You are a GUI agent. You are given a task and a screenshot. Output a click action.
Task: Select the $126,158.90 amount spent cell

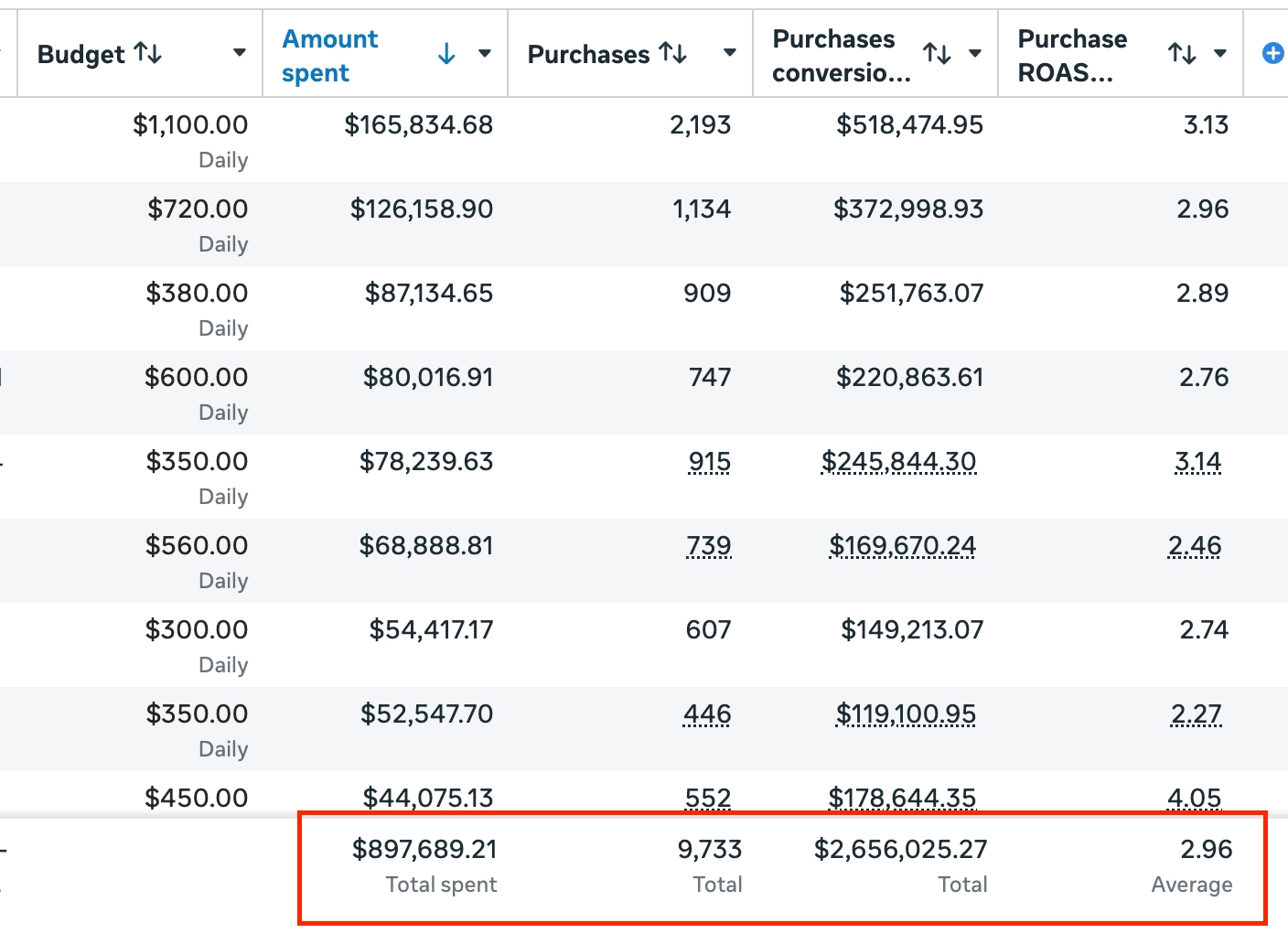coord(422,209)
